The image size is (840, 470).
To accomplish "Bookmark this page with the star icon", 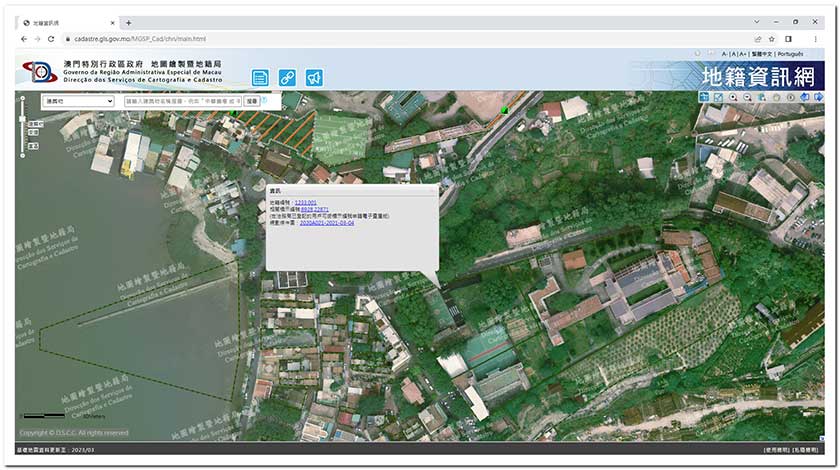I will [x=772, y=39].
